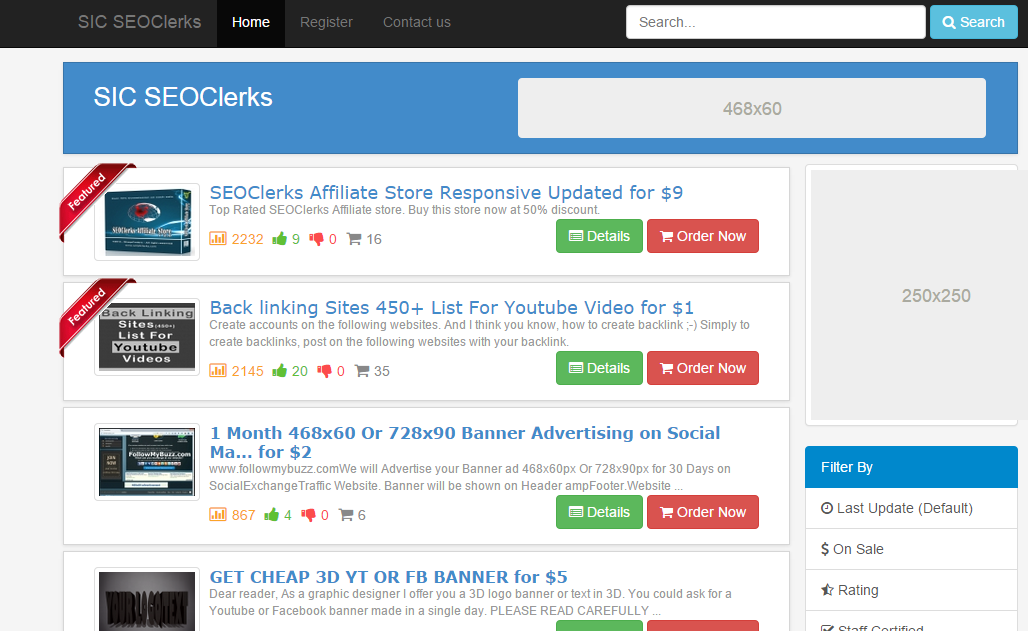Click the cart icon inside an Order Now button
The width and height of the screenshot is (1028, 631).
point(667,236)
